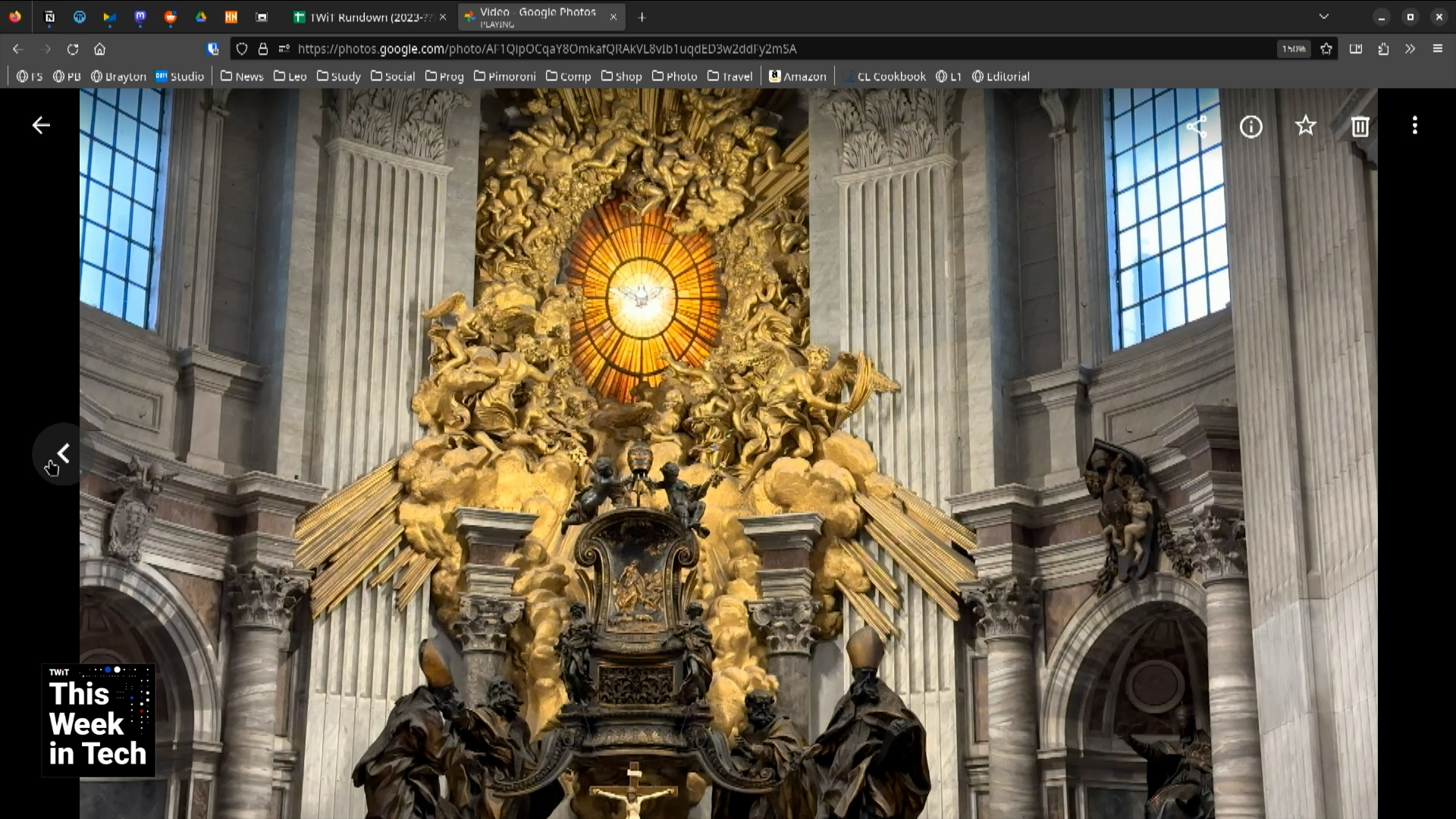This screenshot has height=819, width=1456.
Task: Open the Firefox hamburger menu
Action: click(x=1436, y=49)
